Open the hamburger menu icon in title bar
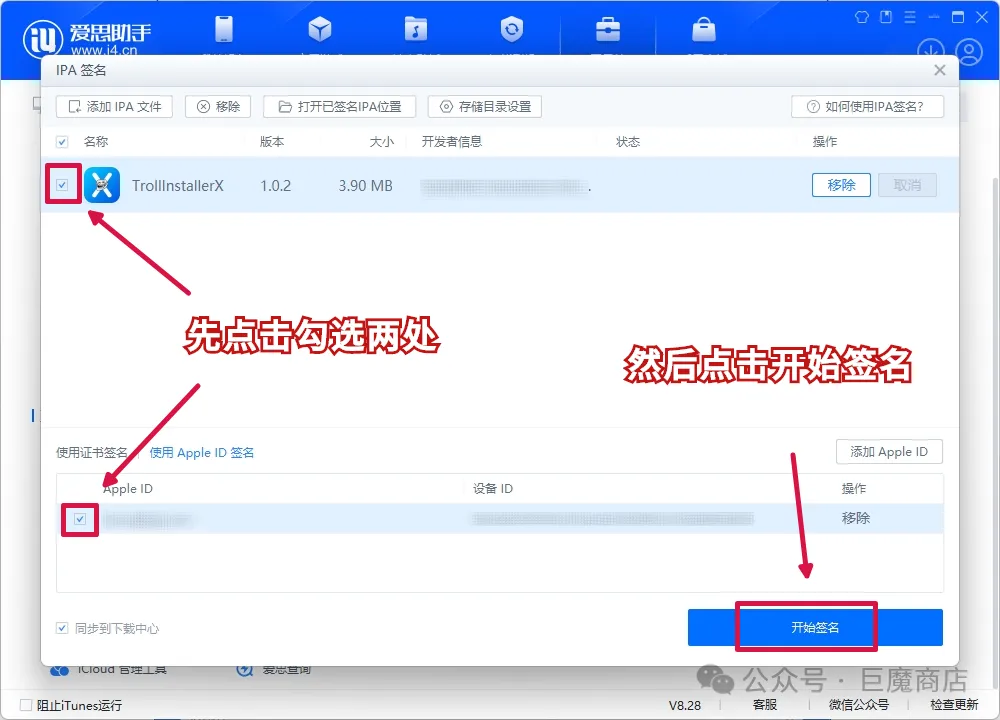Screen dimensions: 1000x720 click(910, 17)
